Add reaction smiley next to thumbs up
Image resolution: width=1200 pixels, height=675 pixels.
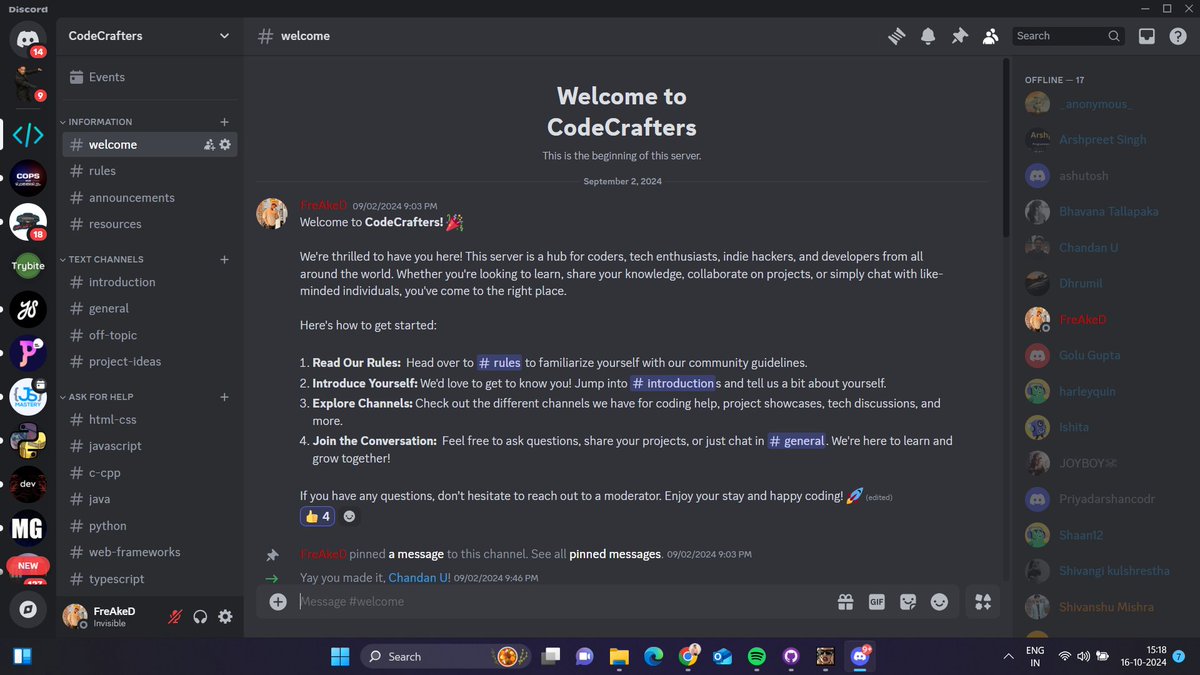[x=349, y=516]
